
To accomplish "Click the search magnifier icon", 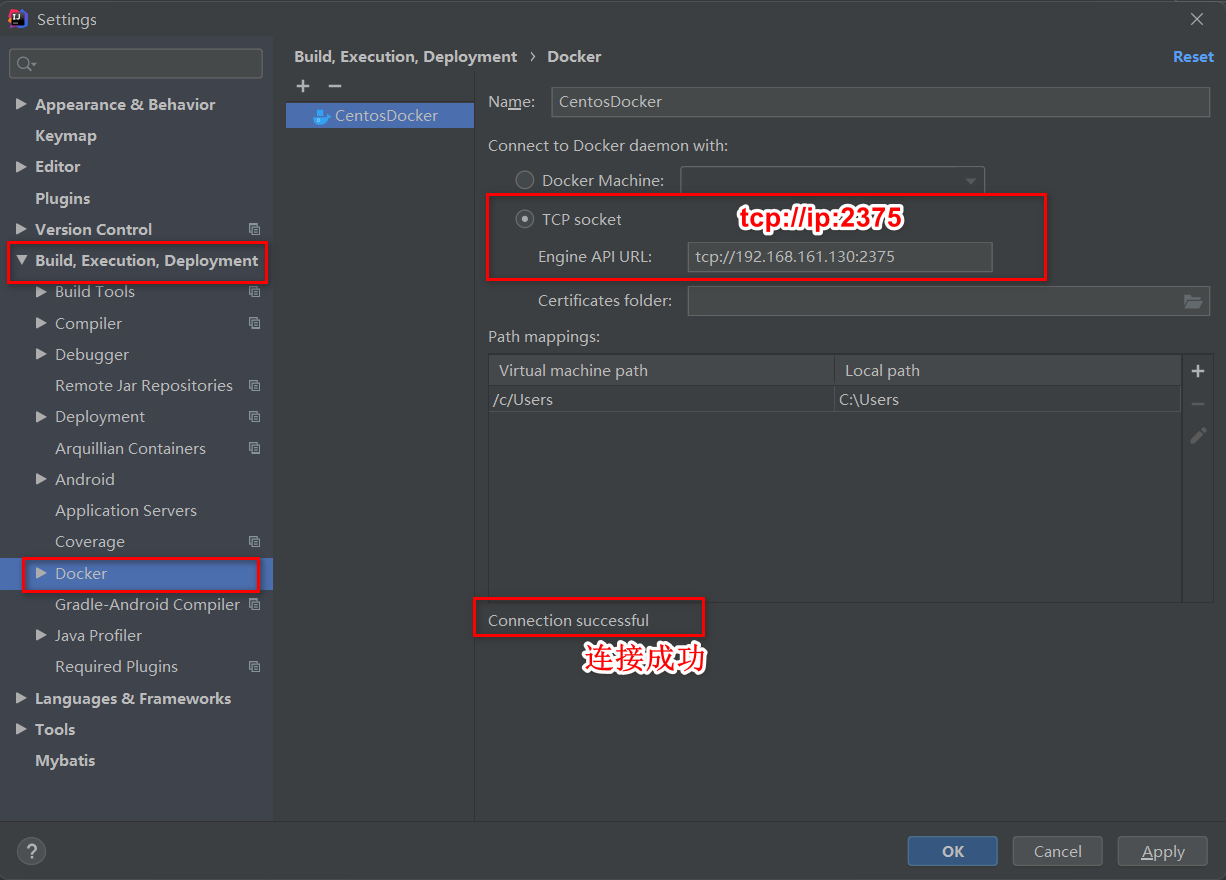I will [x=26, y=64].
